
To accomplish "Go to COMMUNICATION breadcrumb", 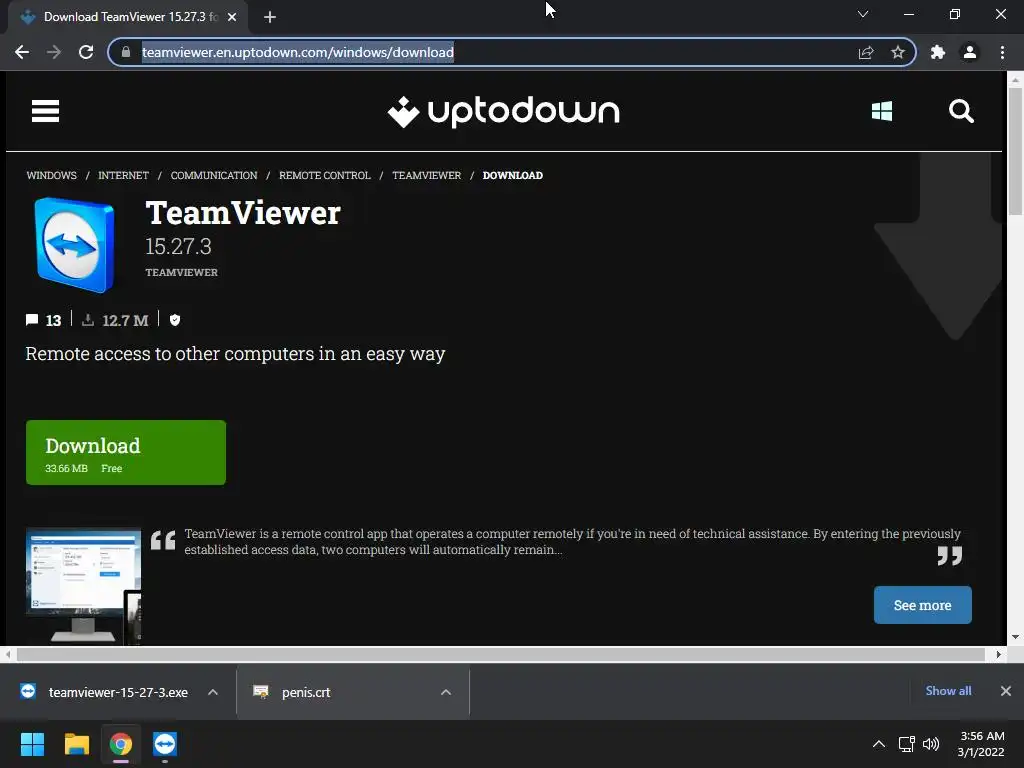I will [214, 175].
